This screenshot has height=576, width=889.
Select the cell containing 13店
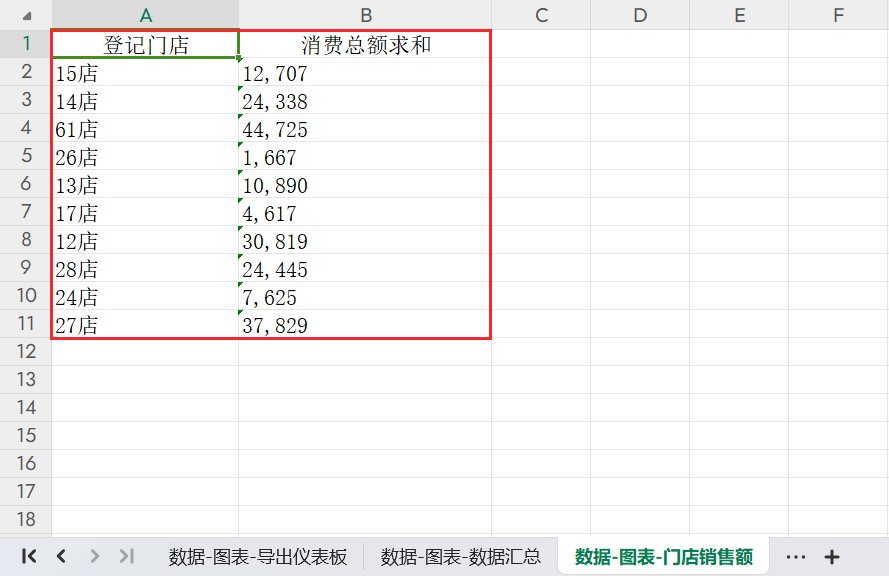pyautogui.click(x=145, y=184)
